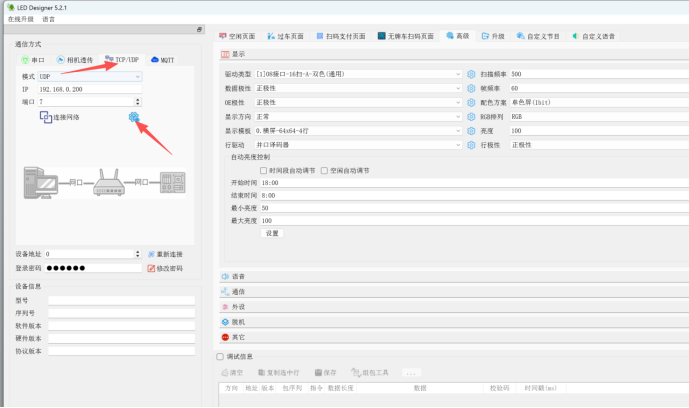Click the 修改密码 edit icon
The height and width of the screenshot is (408, 689).
point(151,268)
